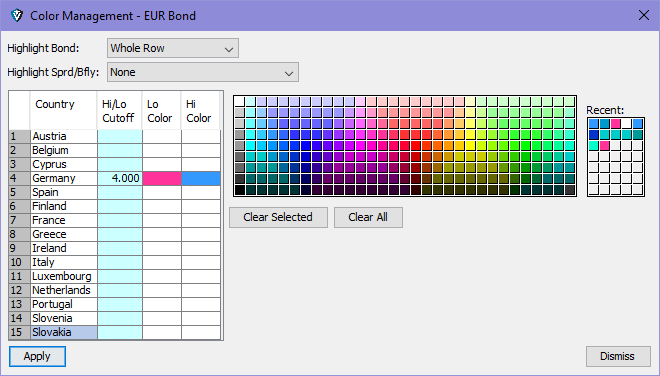Click Portugal's Hi Color cell
Image resolution: width=660 pixels, height=376 pixels.
point(201,304)
